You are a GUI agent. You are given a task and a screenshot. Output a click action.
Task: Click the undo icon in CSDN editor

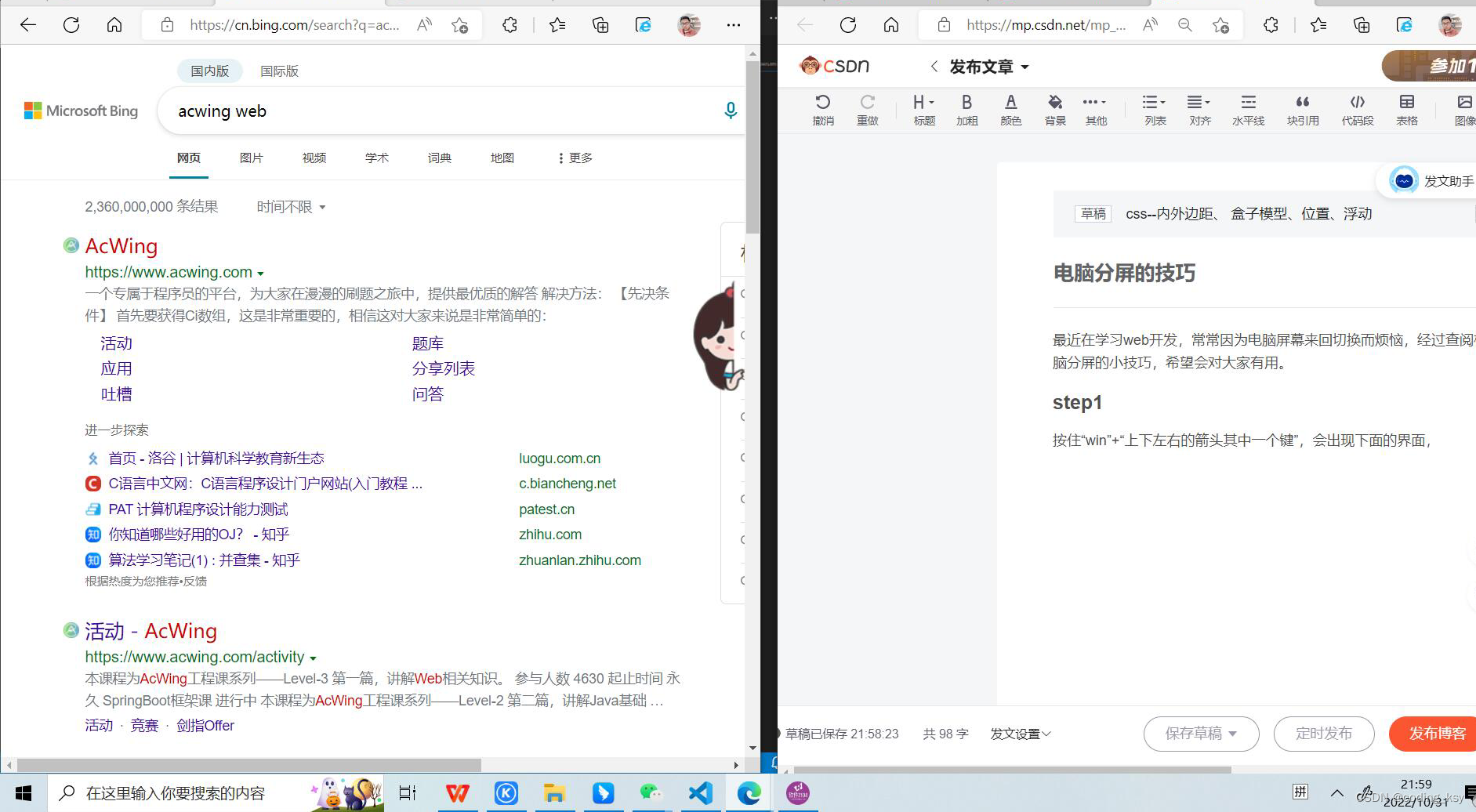[823, 110]
